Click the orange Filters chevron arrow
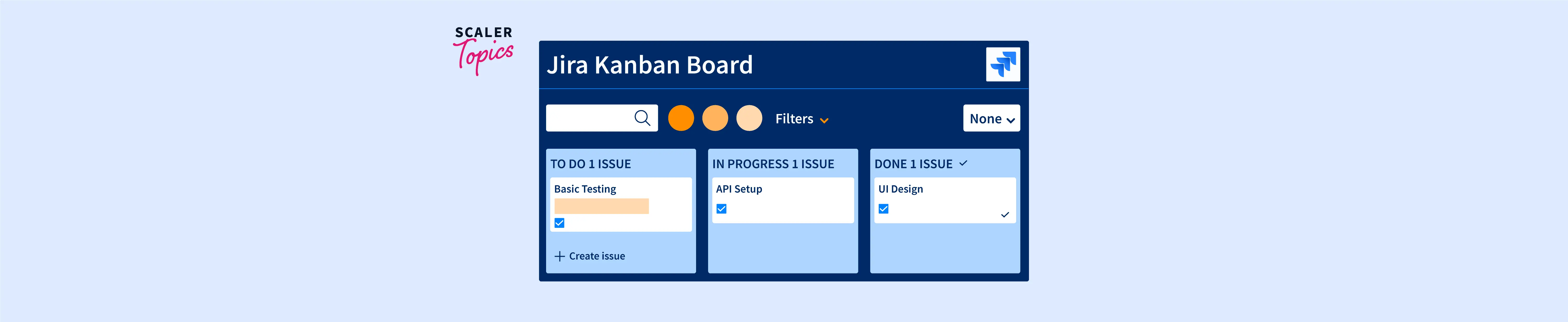Image resolution: width=1568 pixels, height=322 pixels. (x=824, y=121)
